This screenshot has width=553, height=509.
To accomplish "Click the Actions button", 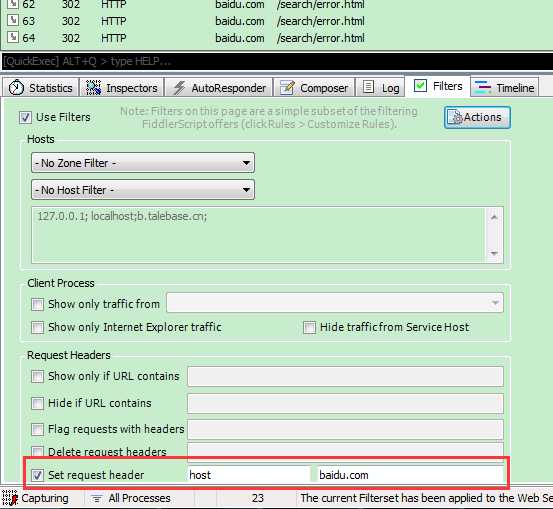I will pyautogui.click(x=477, y=117).
